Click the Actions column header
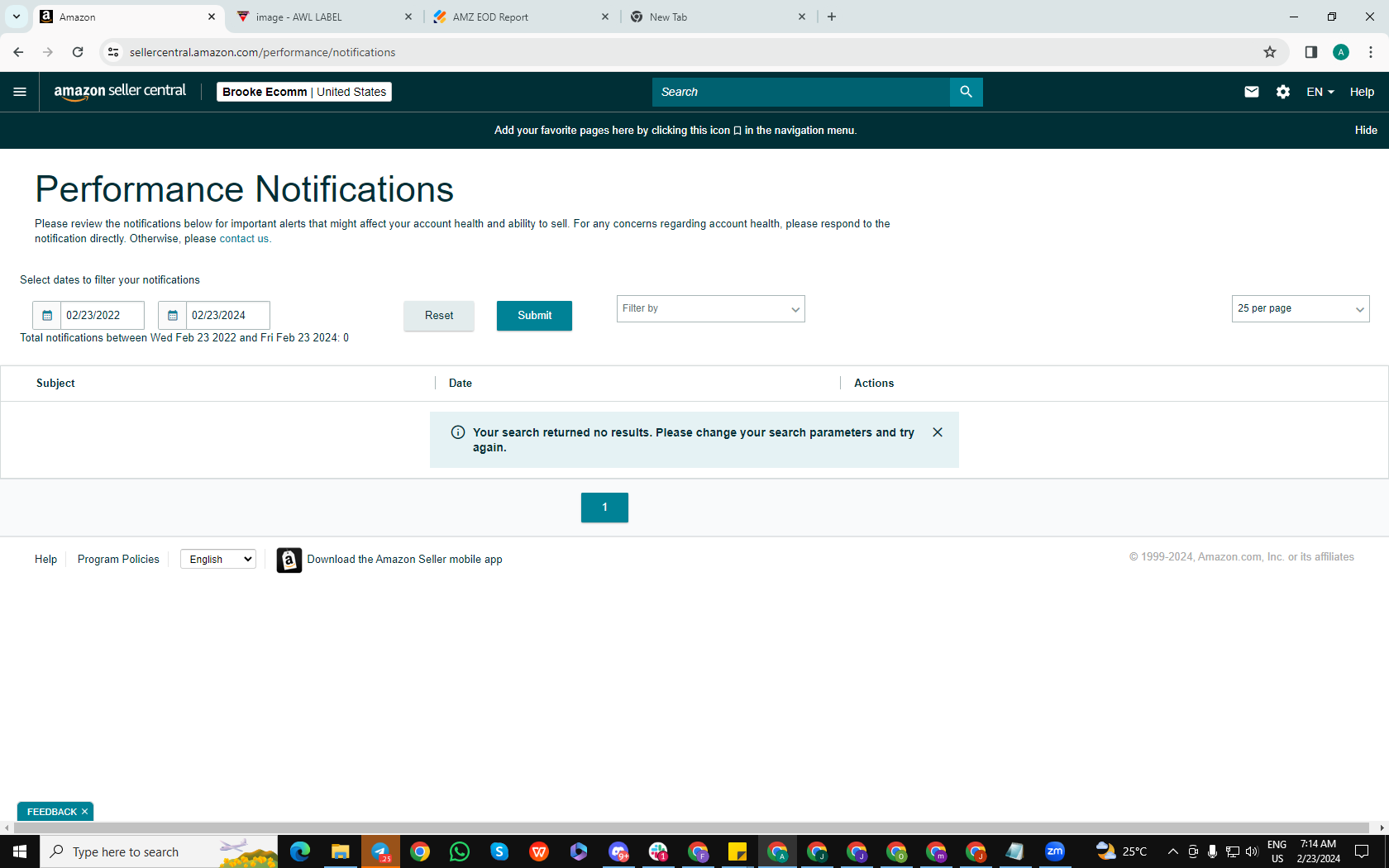Screen dimensions: 1389x868 (x=874, y=384)
